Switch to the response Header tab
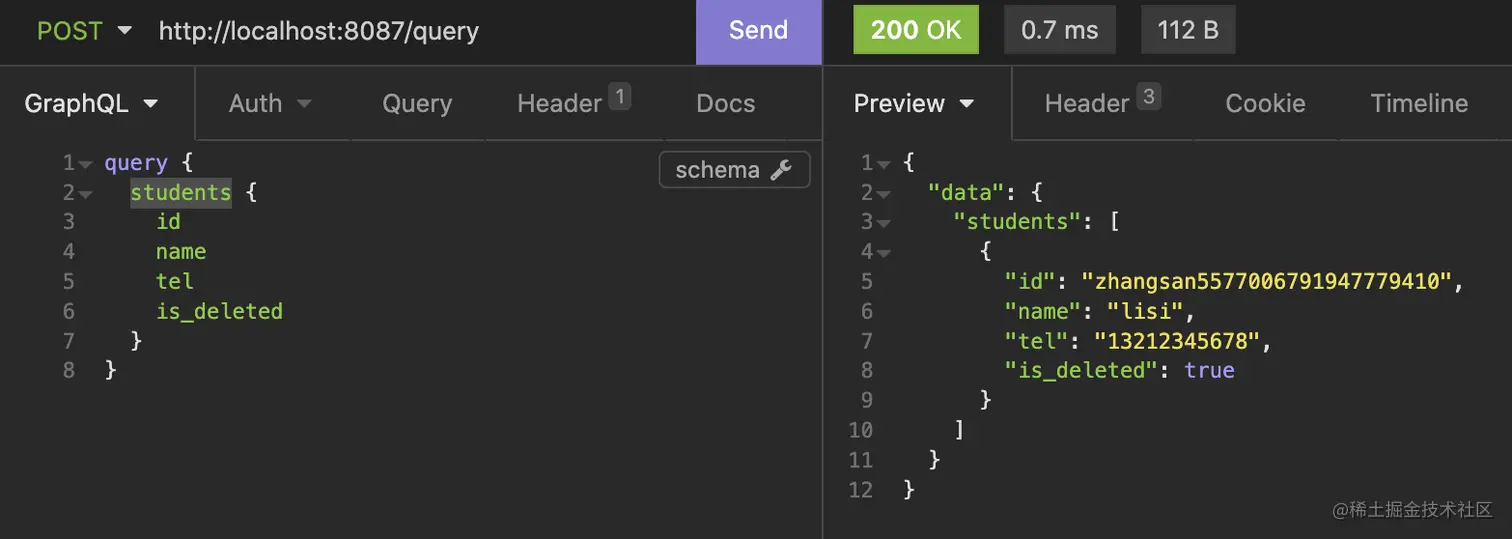This screenshot has height=539, width=1512. [1101, 103]
